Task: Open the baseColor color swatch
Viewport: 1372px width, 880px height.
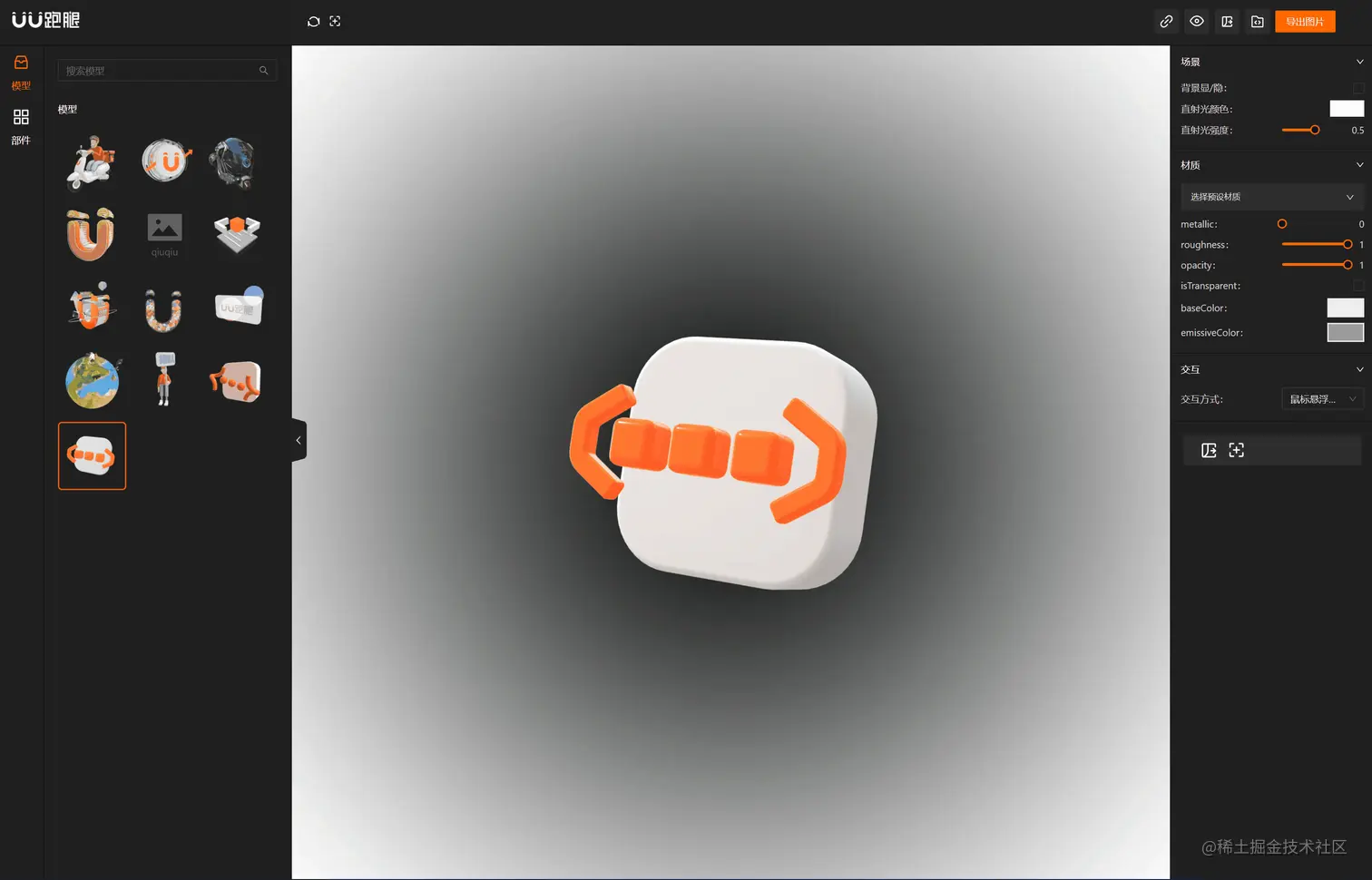Action: click(x=1345, y=308)
